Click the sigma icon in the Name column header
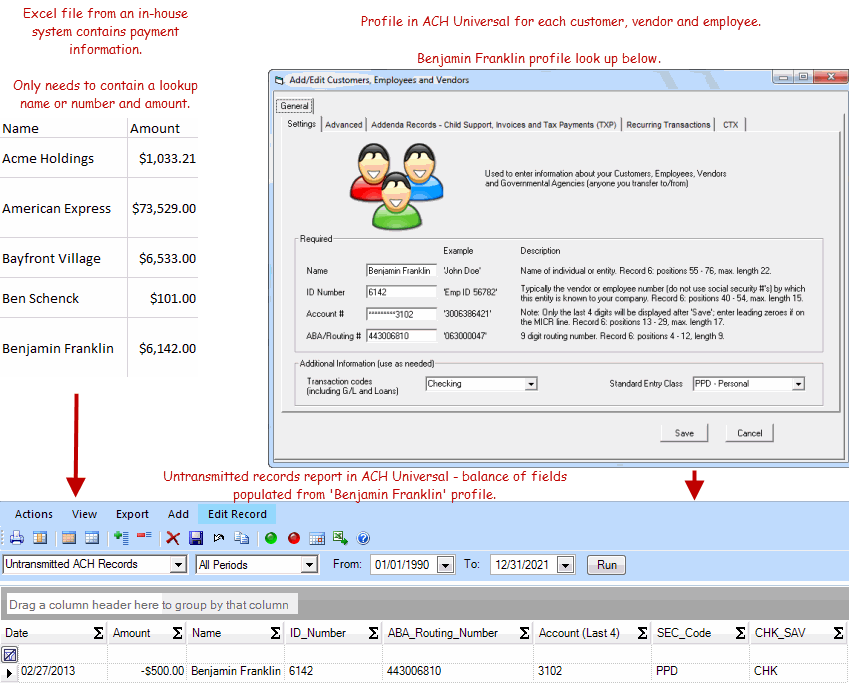 pyautogui.click(x=275, y=633)
